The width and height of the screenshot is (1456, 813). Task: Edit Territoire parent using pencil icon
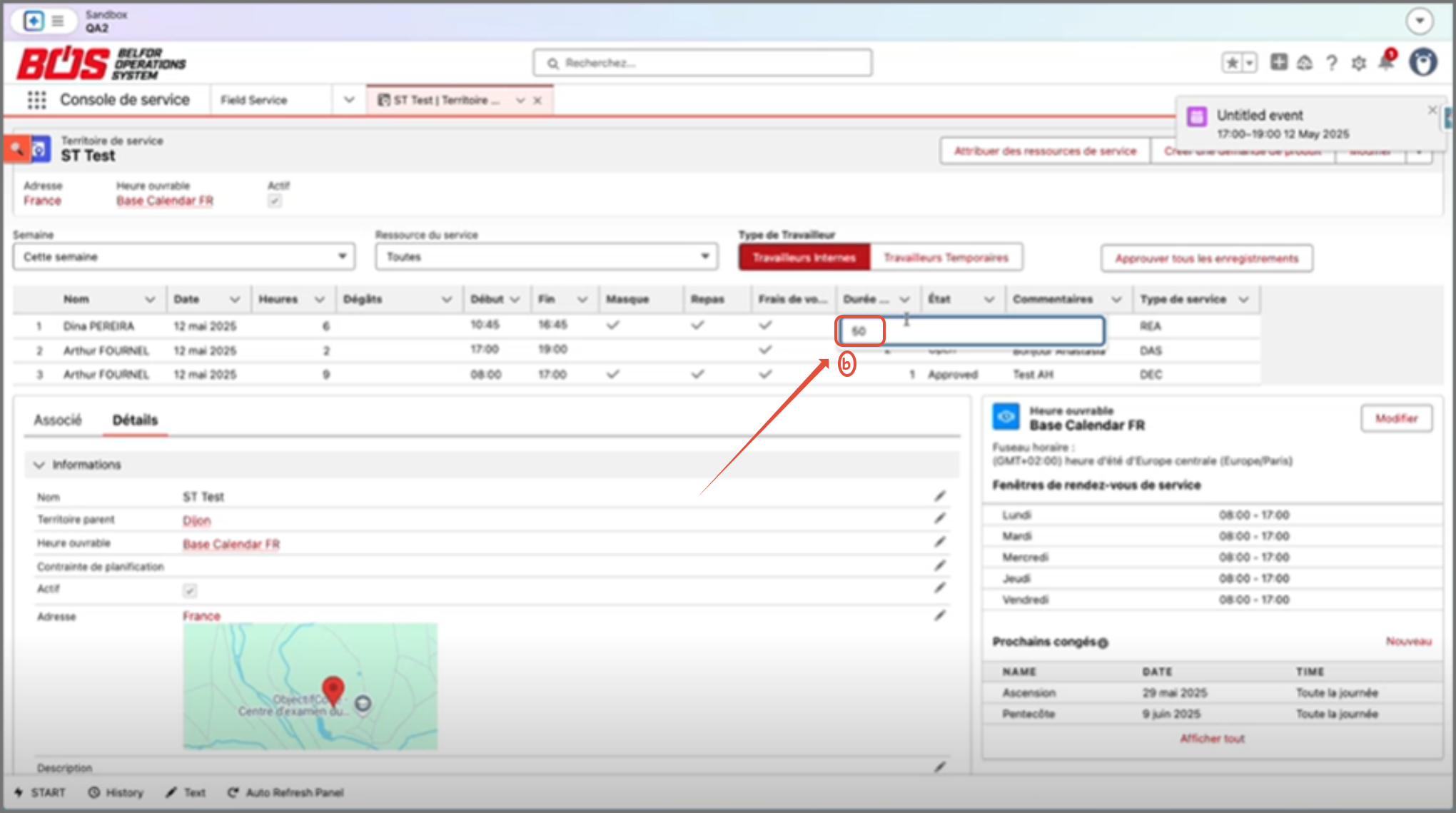[x=940, y=518]
